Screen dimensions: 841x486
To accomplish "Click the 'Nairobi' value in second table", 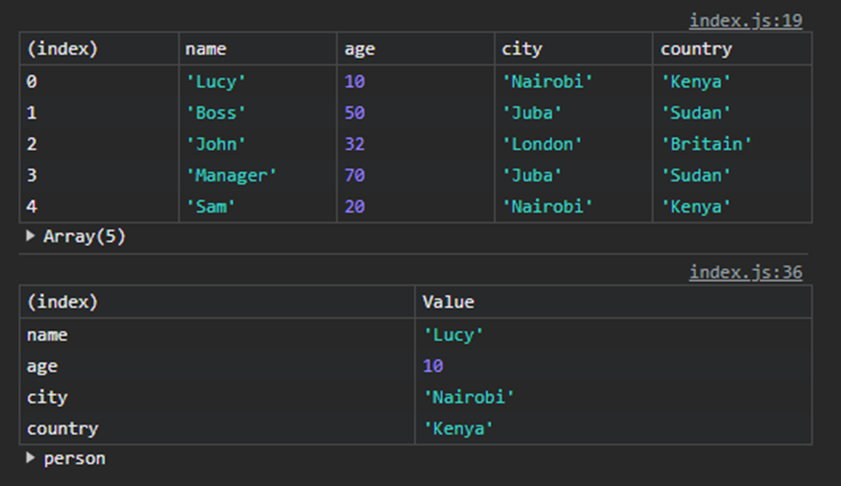I will (468, 397).
